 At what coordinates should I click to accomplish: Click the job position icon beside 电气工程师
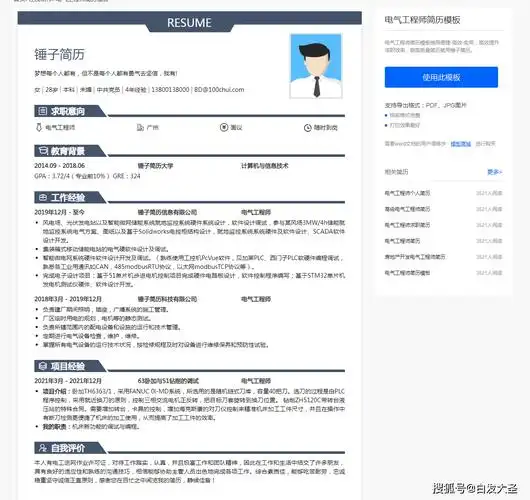[39, 127]
